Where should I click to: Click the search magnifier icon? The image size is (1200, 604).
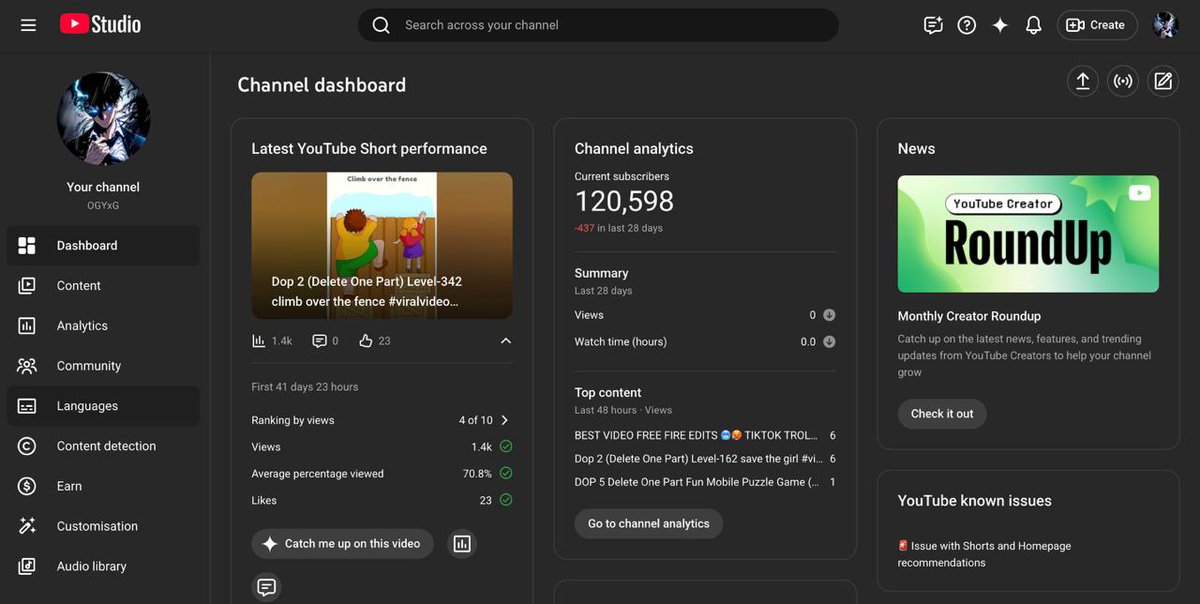(381, 25)
